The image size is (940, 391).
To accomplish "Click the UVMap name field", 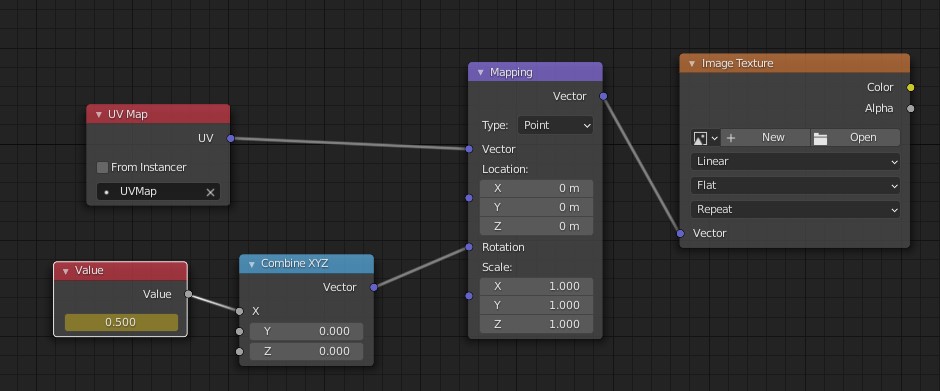I will [x=158, y=192].
